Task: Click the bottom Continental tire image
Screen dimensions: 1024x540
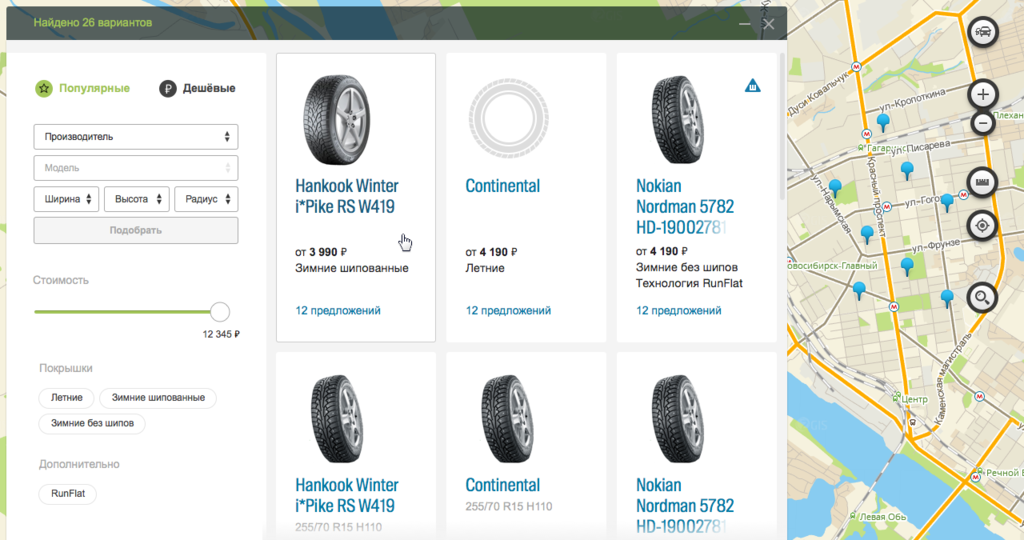Action: pyautogui.click(x=507, y=419)
